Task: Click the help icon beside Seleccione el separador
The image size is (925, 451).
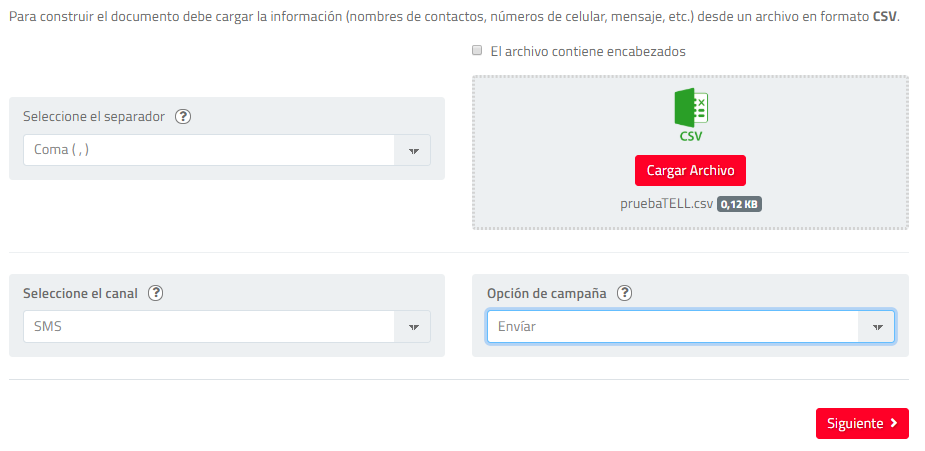Action: pyautogui.click(x=183, y=116)
